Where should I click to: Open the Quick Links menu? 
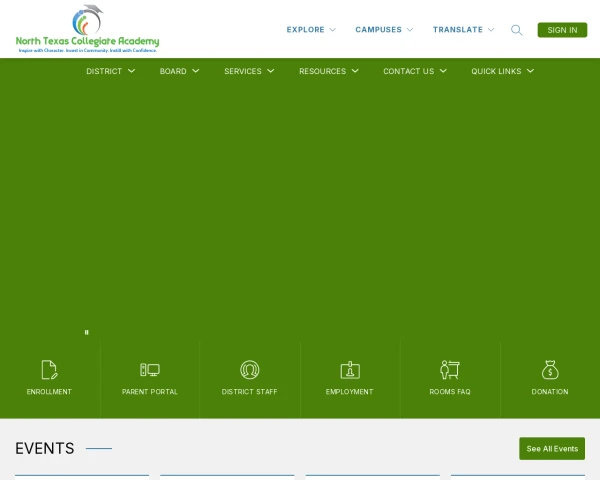pos(502,71)
